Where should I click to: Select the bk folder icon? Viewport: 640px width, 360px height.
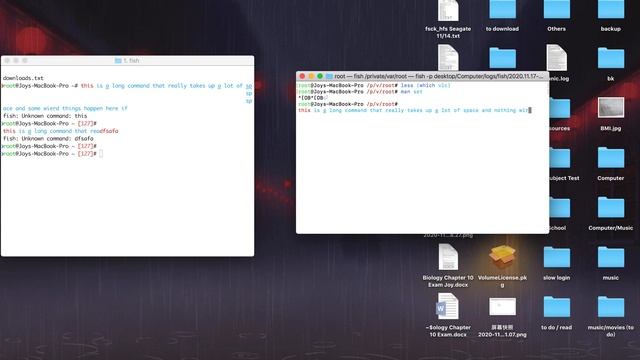611,58
